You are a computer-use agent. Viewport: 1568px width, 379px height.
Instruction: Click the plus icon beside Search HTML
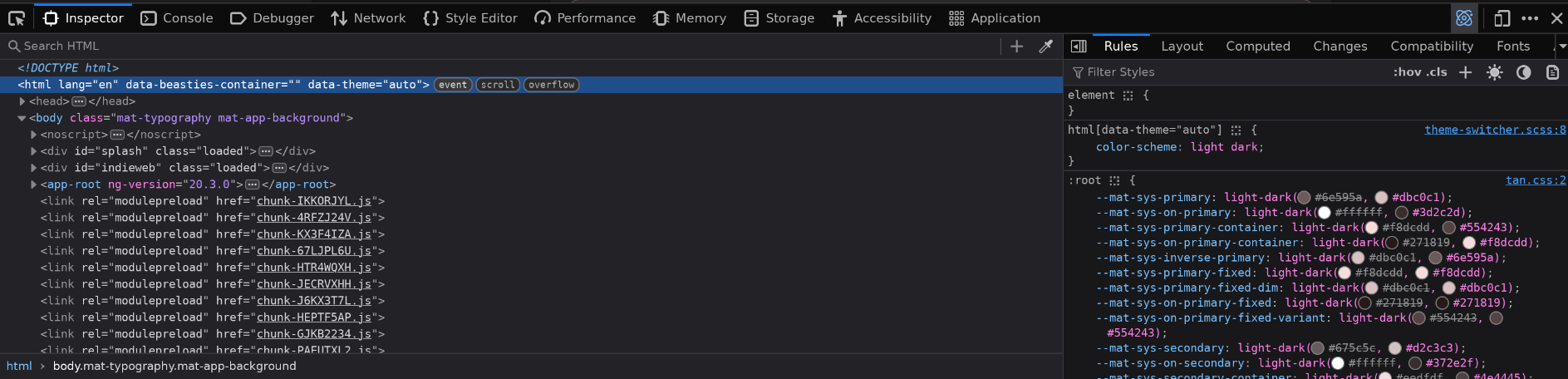point(1016,47)
